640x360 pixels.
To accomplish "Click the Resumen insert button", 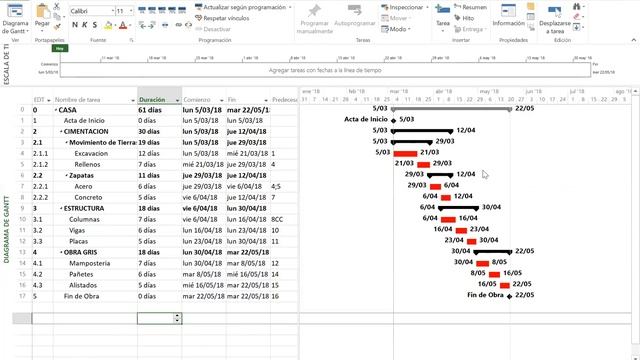I will pyautogui.click(x=470, y=7).
